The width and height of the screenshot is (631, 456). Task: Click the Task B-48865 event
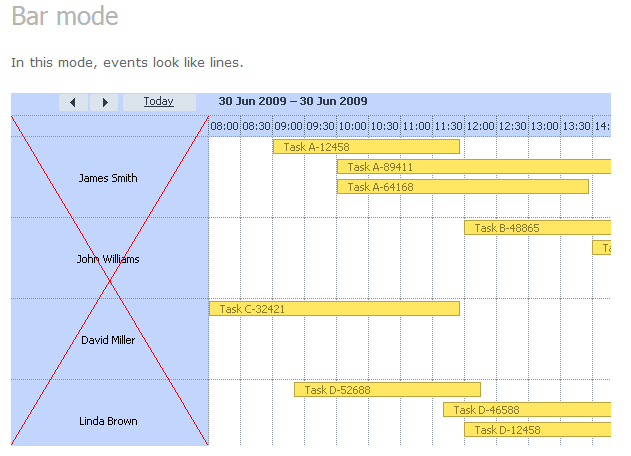[536, 228]
